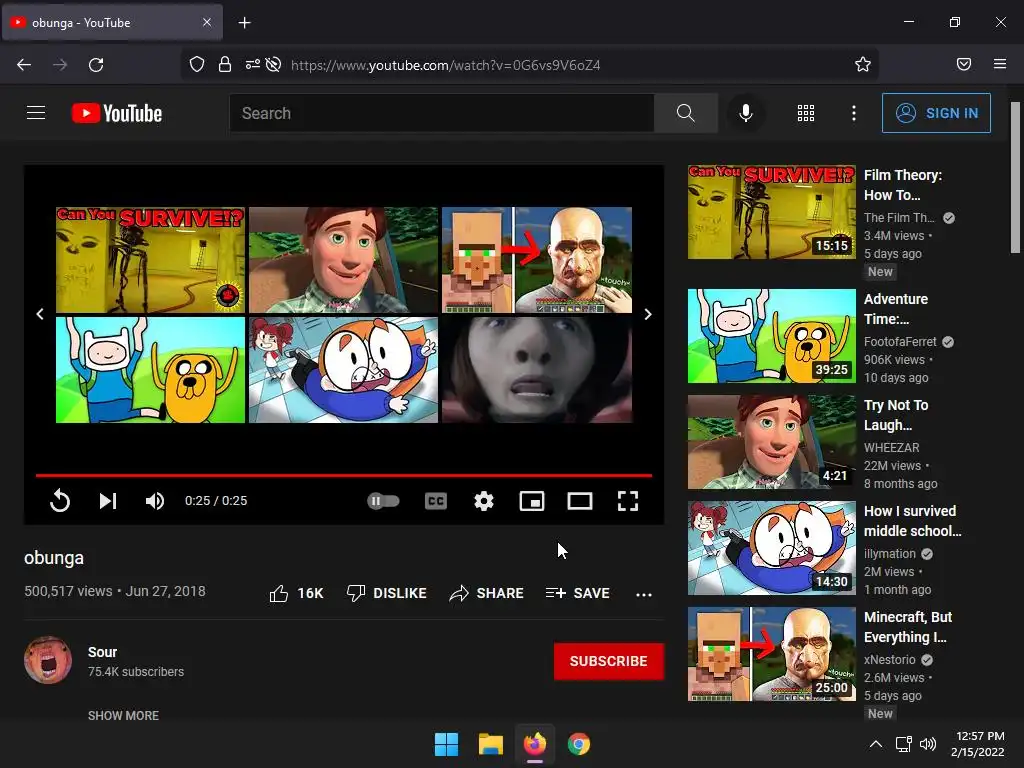Toggle closed captions CC
The image size is (1024, 768).
click(436, 501)
